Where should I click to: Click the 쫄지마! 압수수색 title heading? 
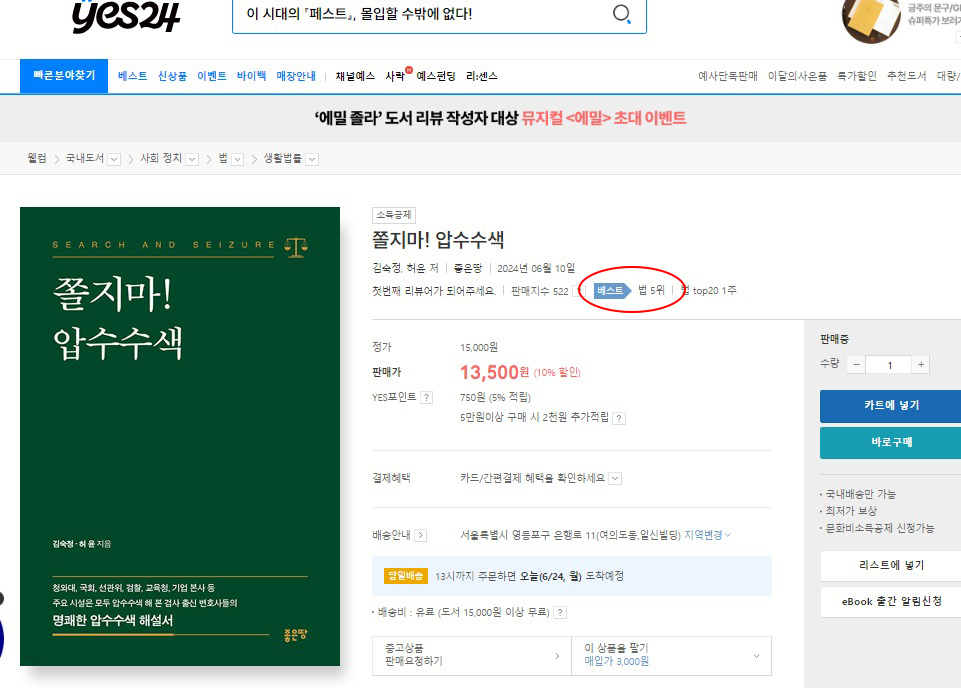438,240
